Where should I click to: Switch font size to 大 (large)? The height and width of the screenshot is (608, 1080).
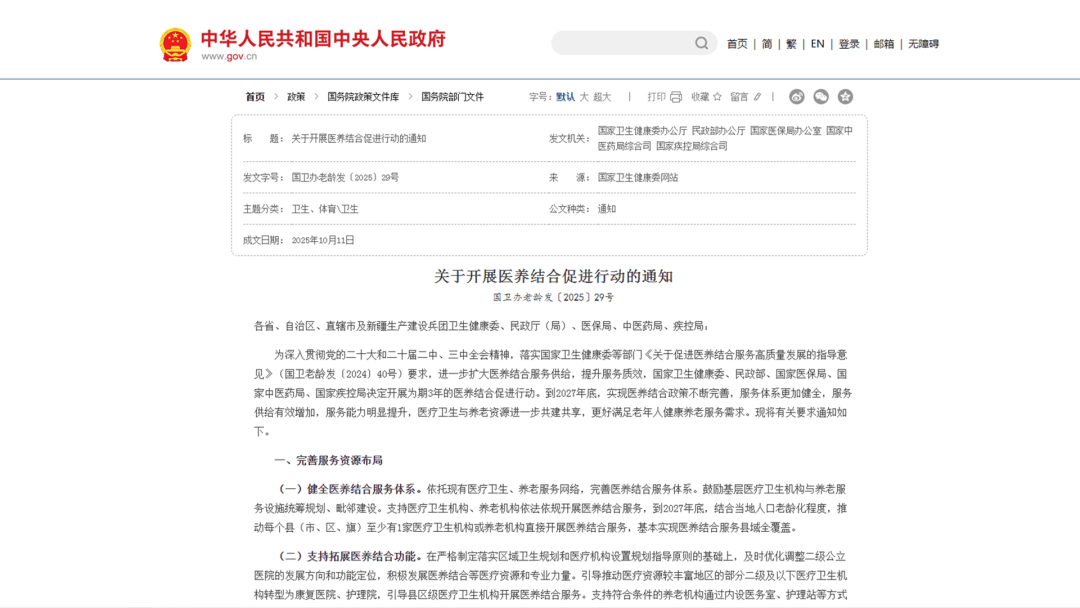pyautogui.click(x=584, y=97)
